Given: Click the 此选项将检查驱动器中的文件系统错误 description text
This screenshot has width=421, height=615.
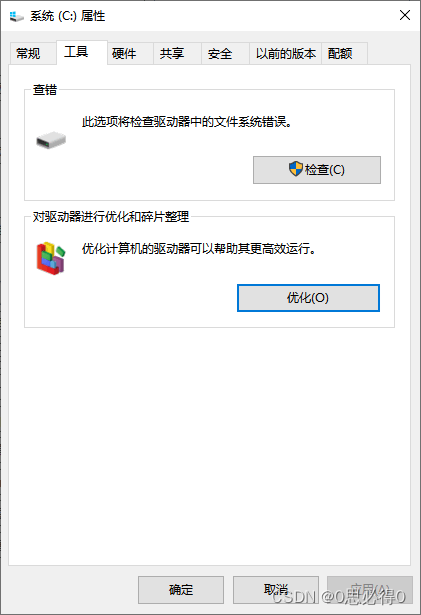Looking at the screenshot, I should click(187, 122).
